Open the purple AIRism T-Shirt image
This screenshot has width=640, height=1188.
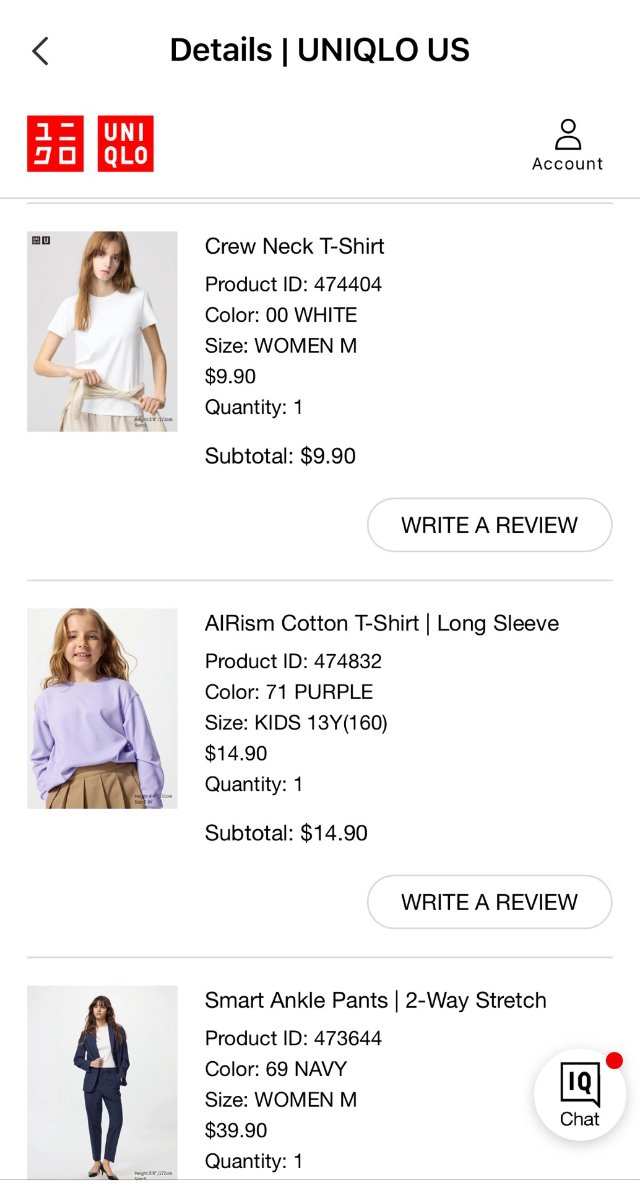[x=102, y=708]
